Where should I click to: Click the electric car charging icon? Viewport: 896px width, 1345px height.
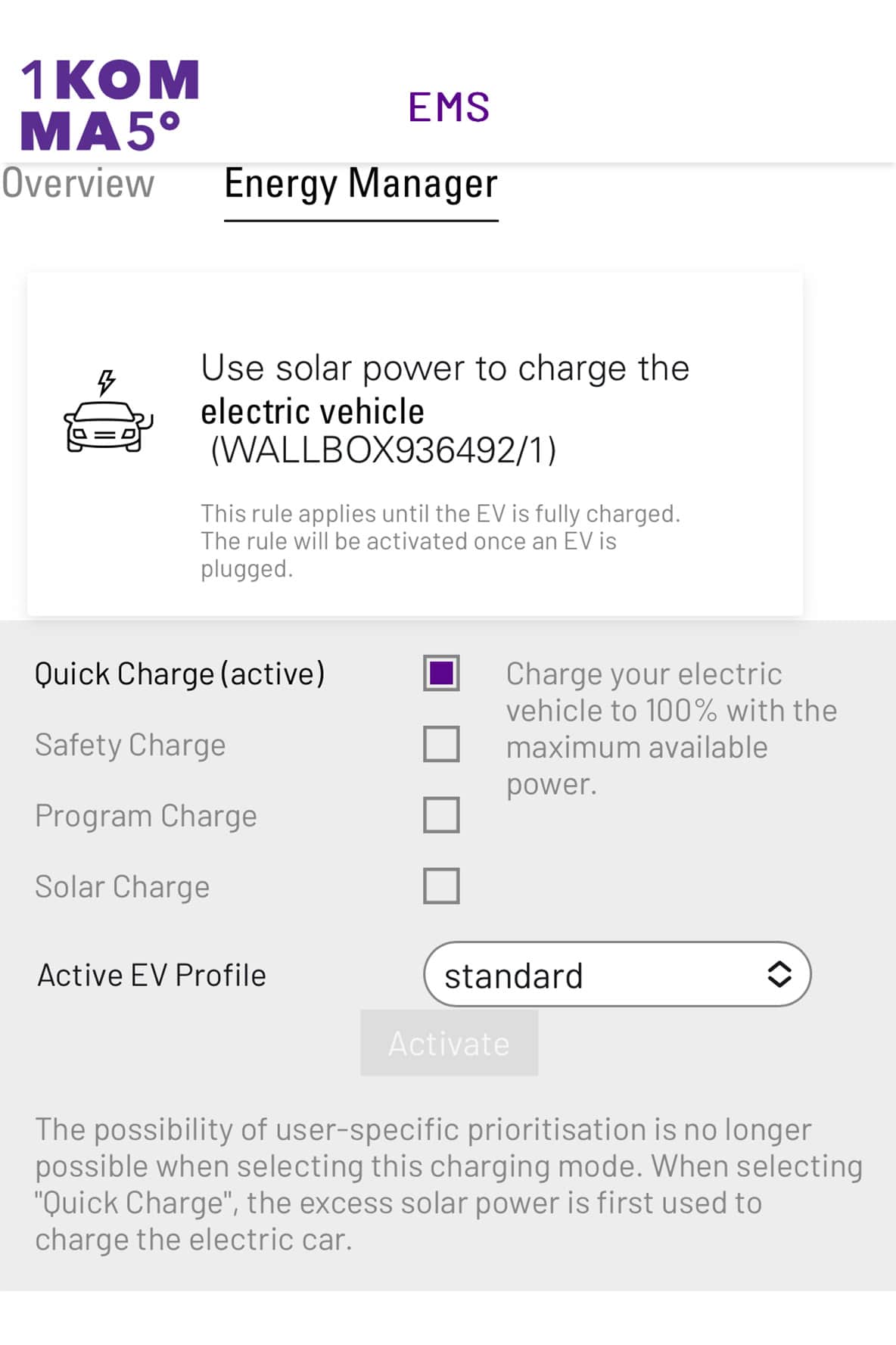click(x=108, y=413)
